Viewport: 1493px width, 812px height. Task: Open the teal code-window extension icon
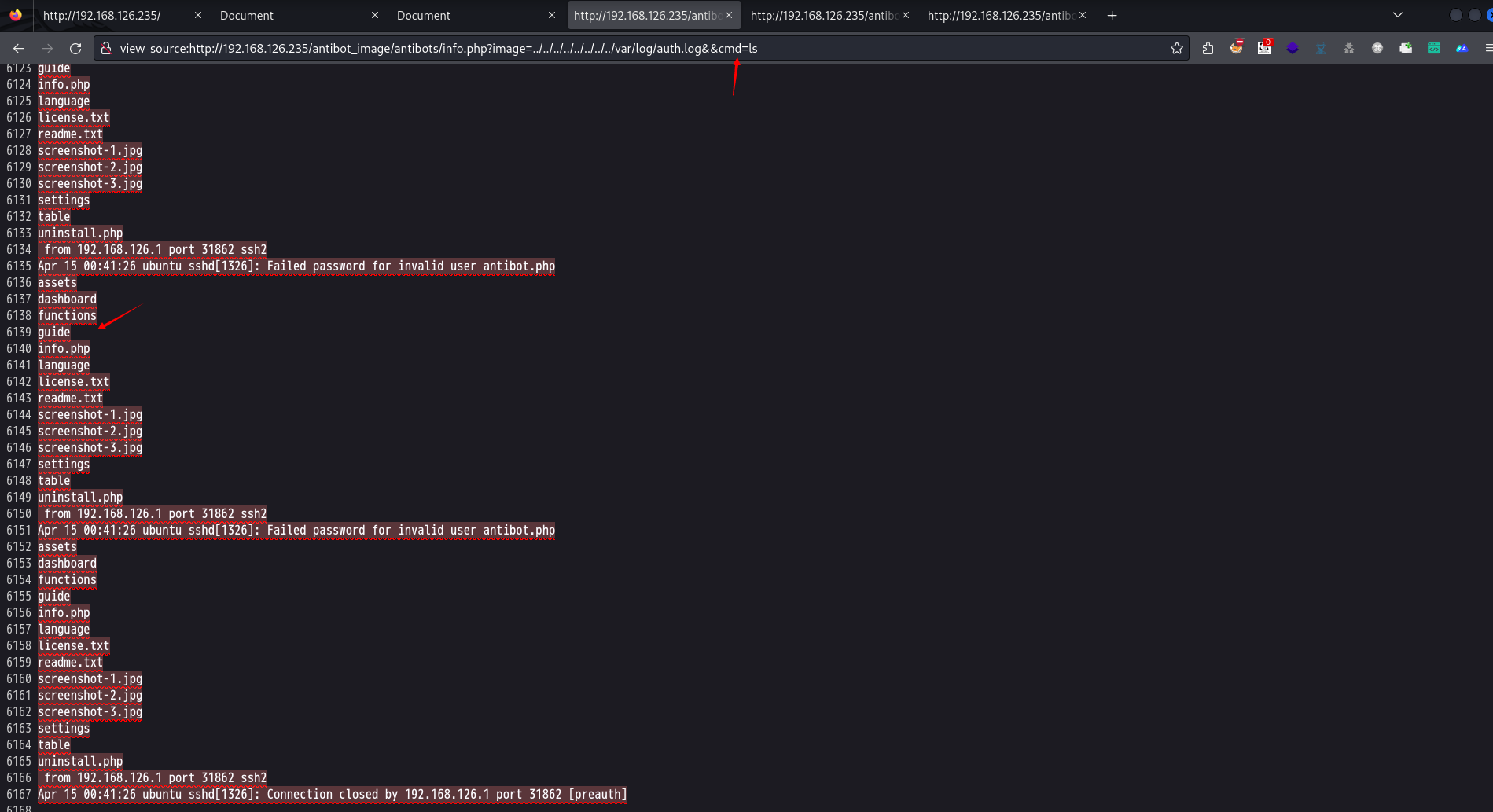pyautogui.click(x=1434, y=48)
